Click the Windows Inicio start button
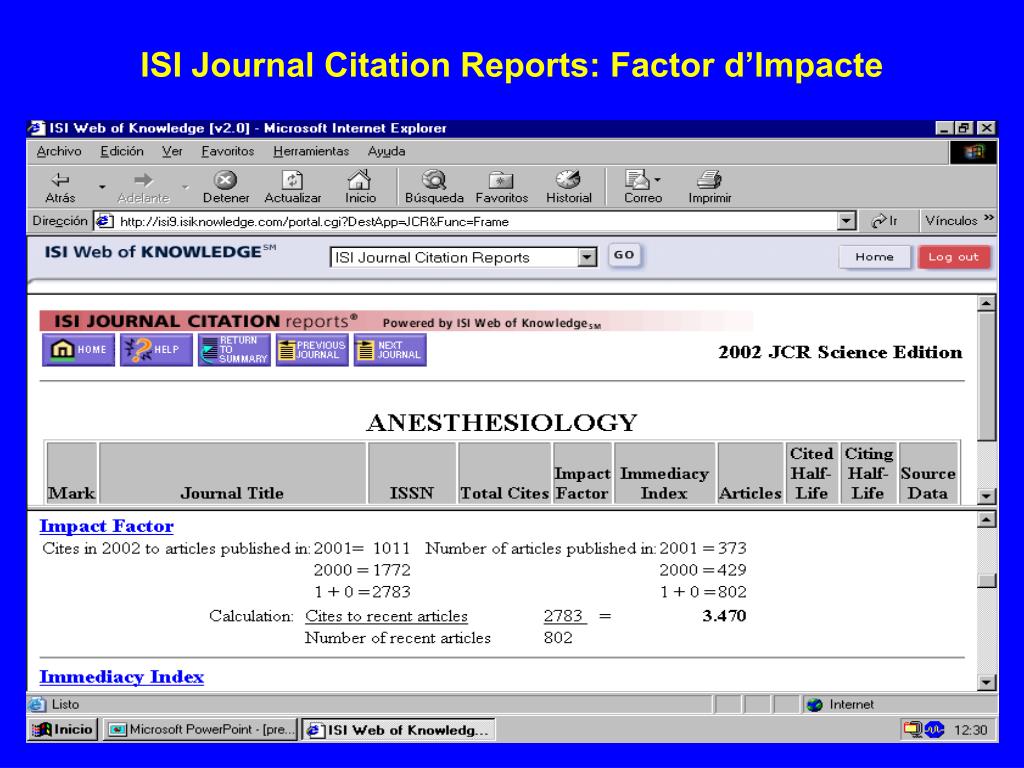 tap(63, 729)
